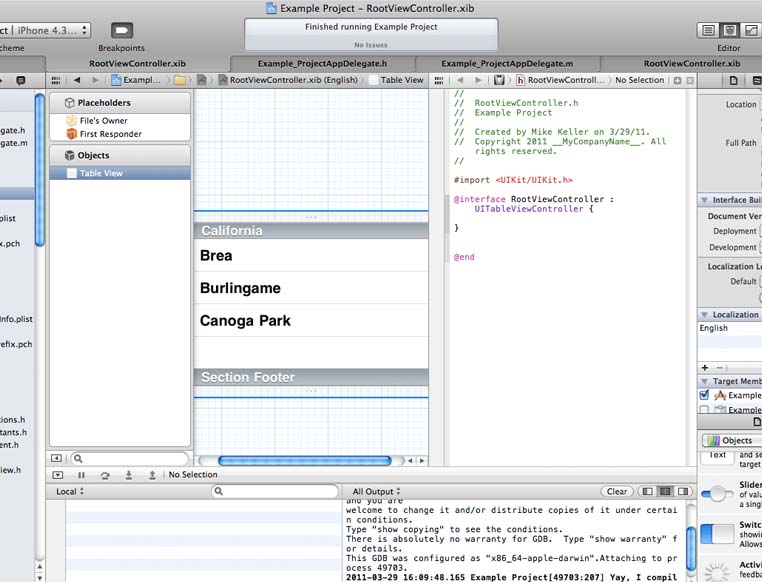This screenshot has width=762, height=582.
Task: Click the Section Footer bar in the table
Action: (311, 377)
